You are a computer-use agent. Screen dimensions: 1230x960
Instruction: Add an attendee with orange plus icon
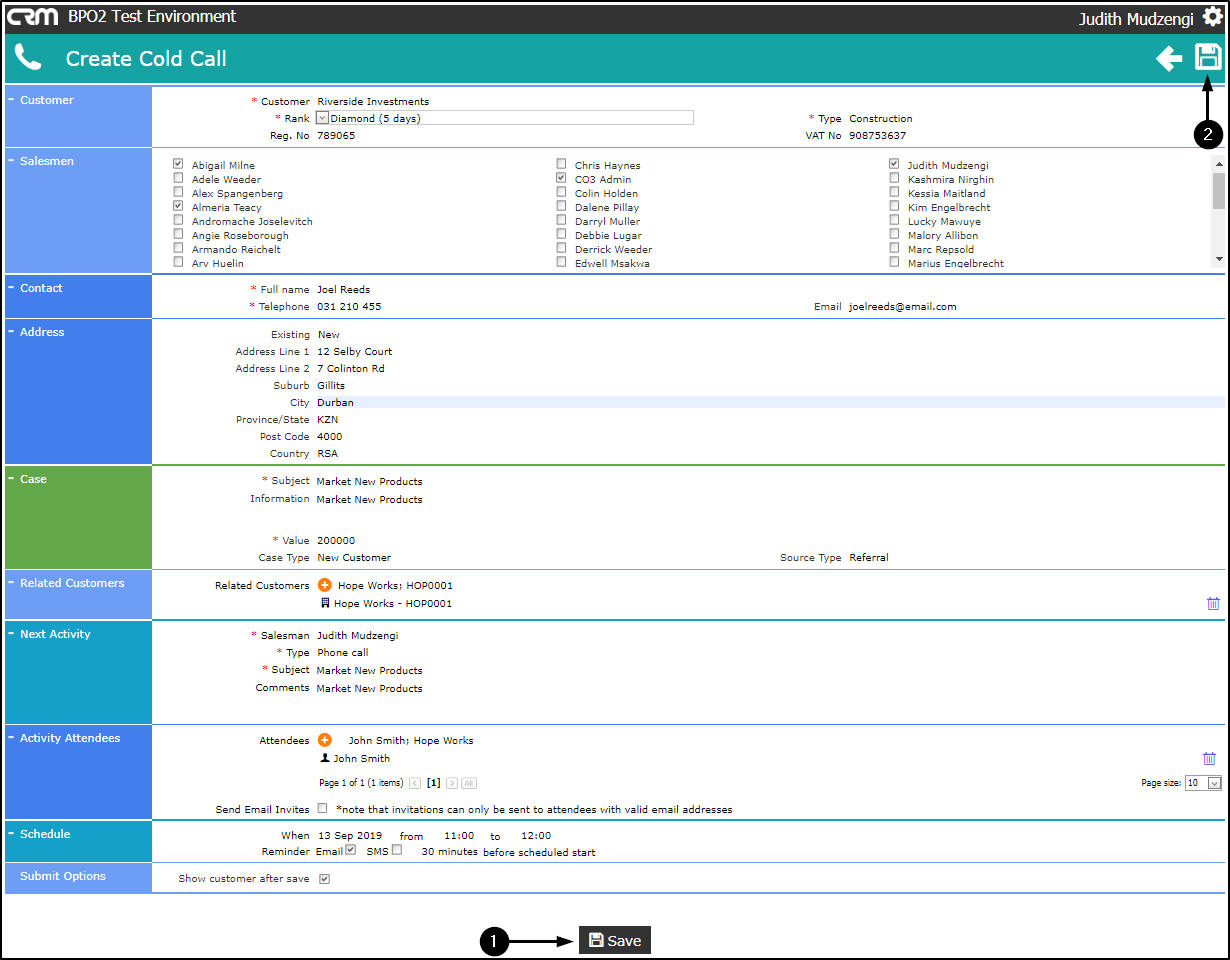click(325, 740)
